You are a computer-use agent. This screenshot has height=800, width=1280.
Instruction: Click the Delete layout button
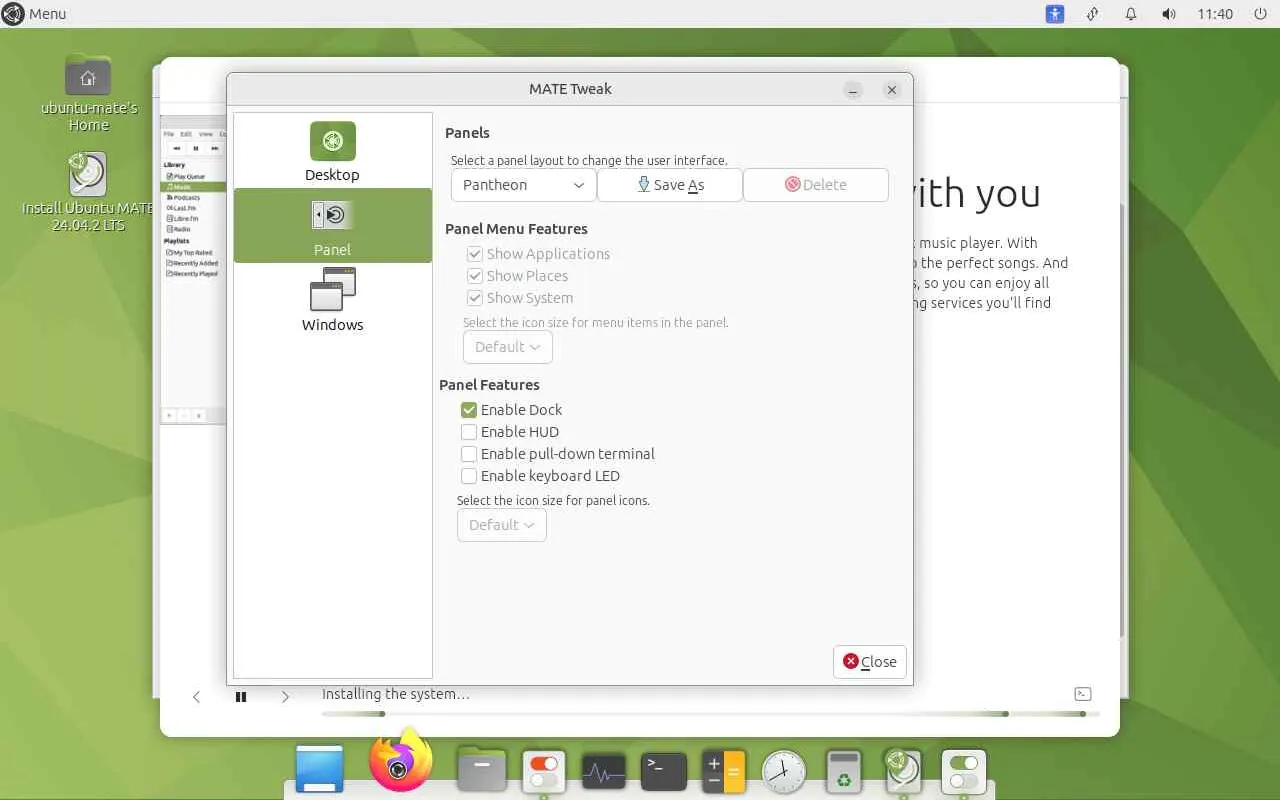(x=816, y=185)
